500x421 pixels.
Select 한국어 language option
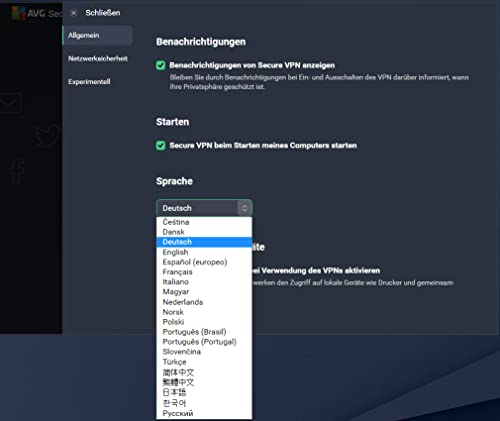pos(204,403)
